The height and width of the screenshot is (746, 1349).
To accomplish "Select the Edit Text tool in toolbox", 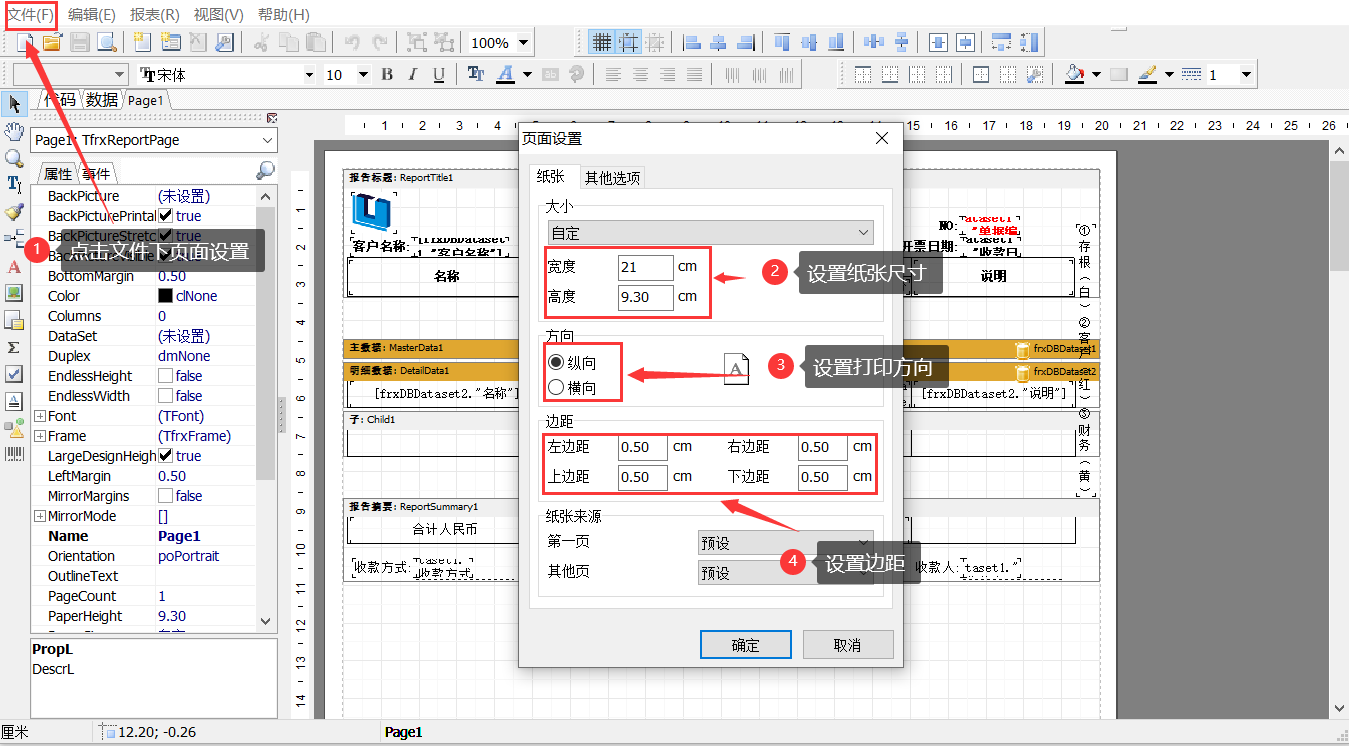I will [14, 184].
